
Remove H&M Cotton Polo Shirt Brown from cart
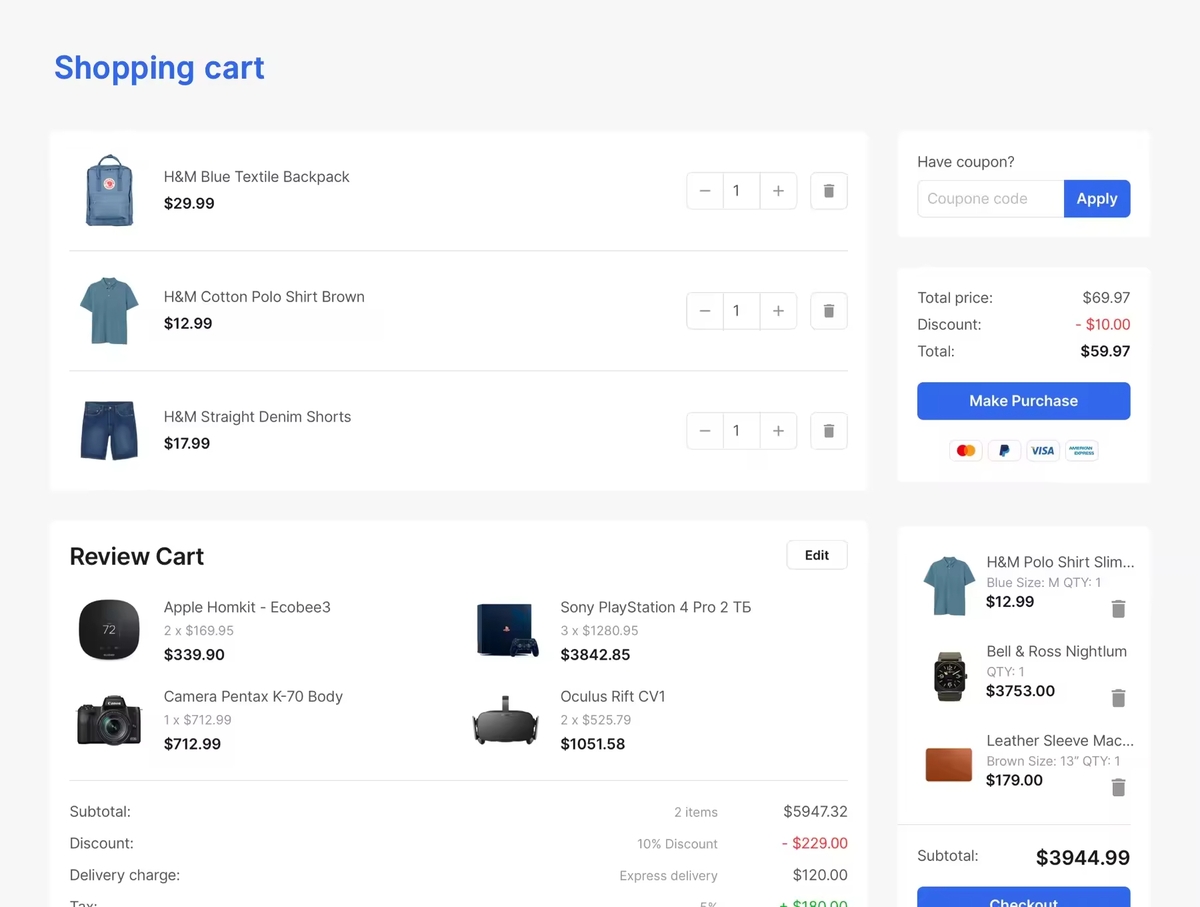[828, 311]
